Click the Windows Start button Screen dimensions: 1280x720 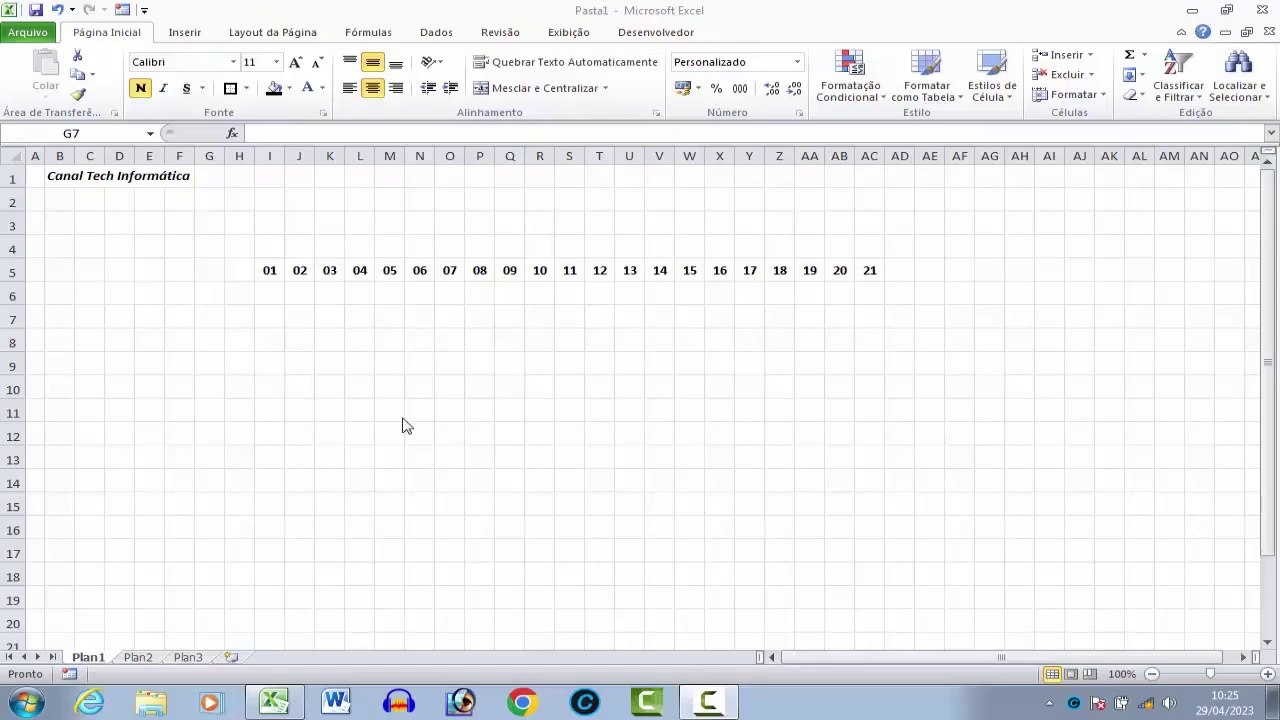(x=25, y=702)
